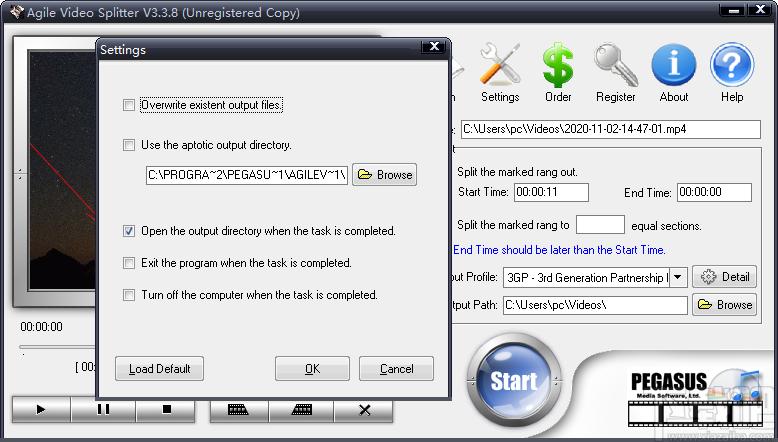This screenshot has height=442, width=778.
Task: Click the delete mark X button
Action: coord(364,410)
